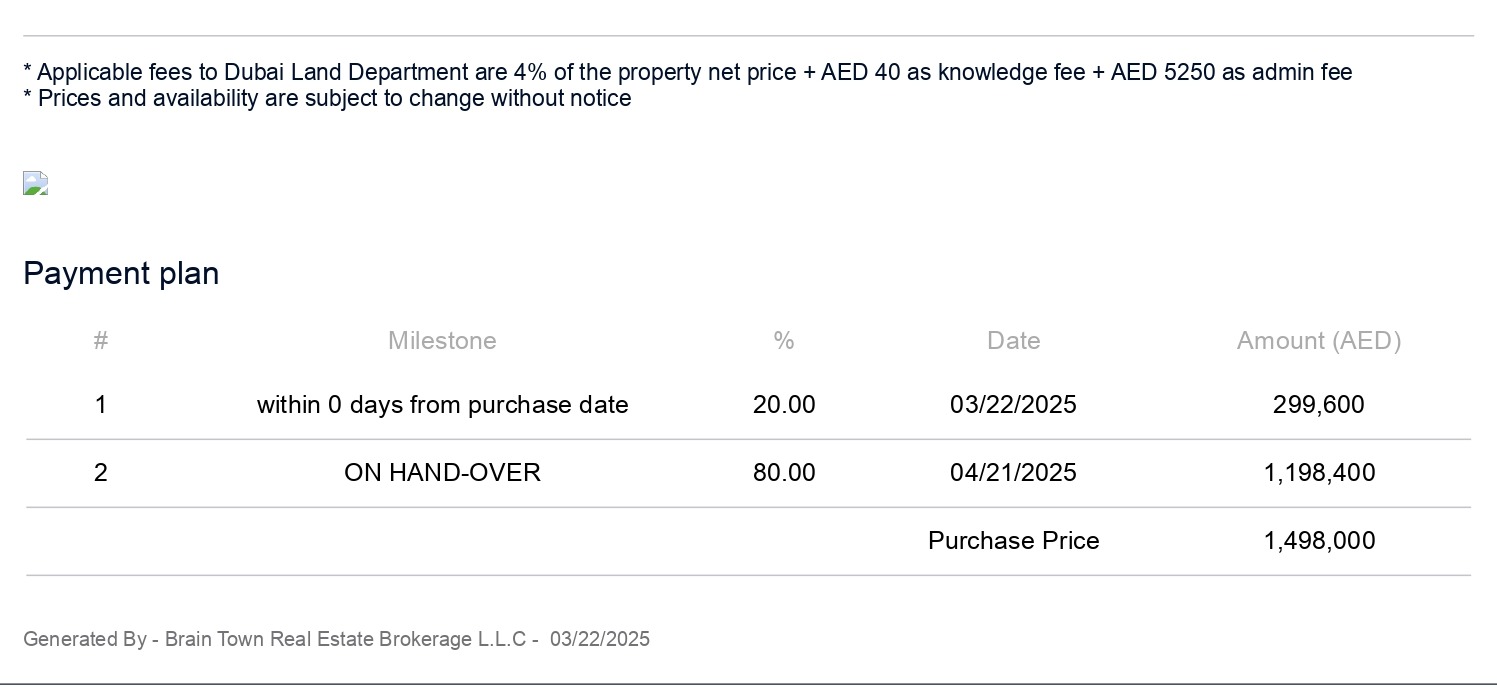
Task: Click the Purchase Price label
Action: tap(1013, 541)
